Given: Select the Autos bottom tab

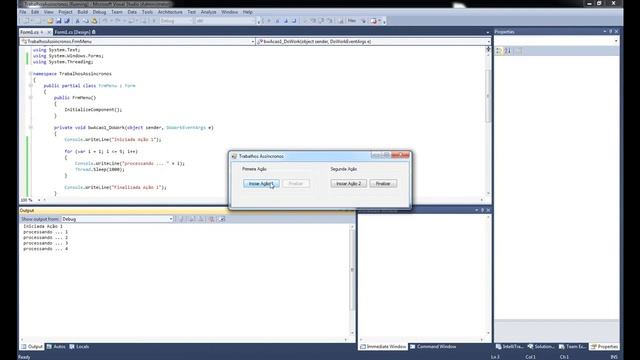Looking at the screenshot, I should [x=56, y=347].
